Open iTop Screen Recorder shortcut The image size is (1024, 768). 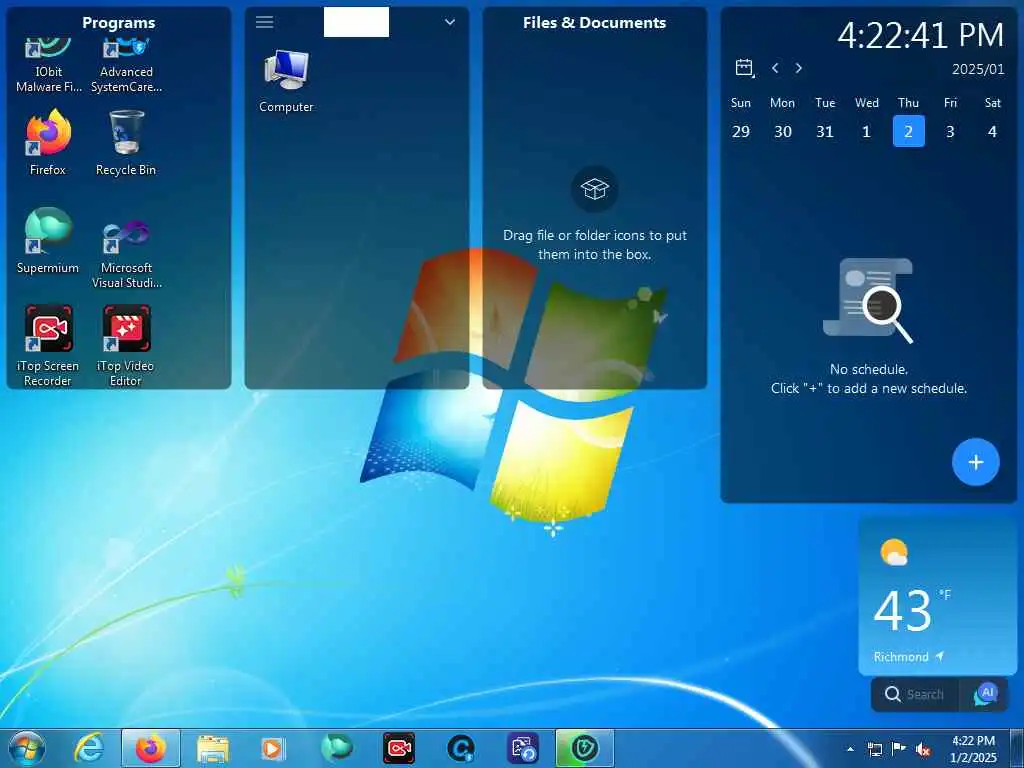point(48,346)
